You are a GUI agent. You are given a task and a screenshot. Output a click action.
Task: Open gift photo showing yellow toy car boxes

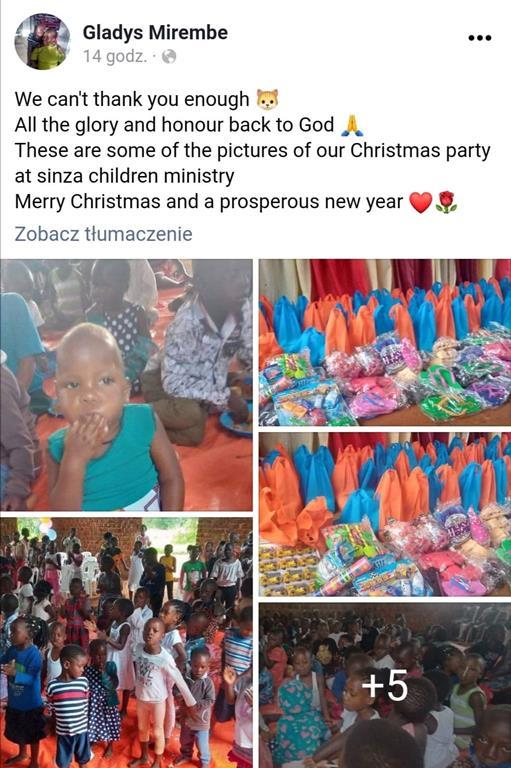tap(385, 514)
